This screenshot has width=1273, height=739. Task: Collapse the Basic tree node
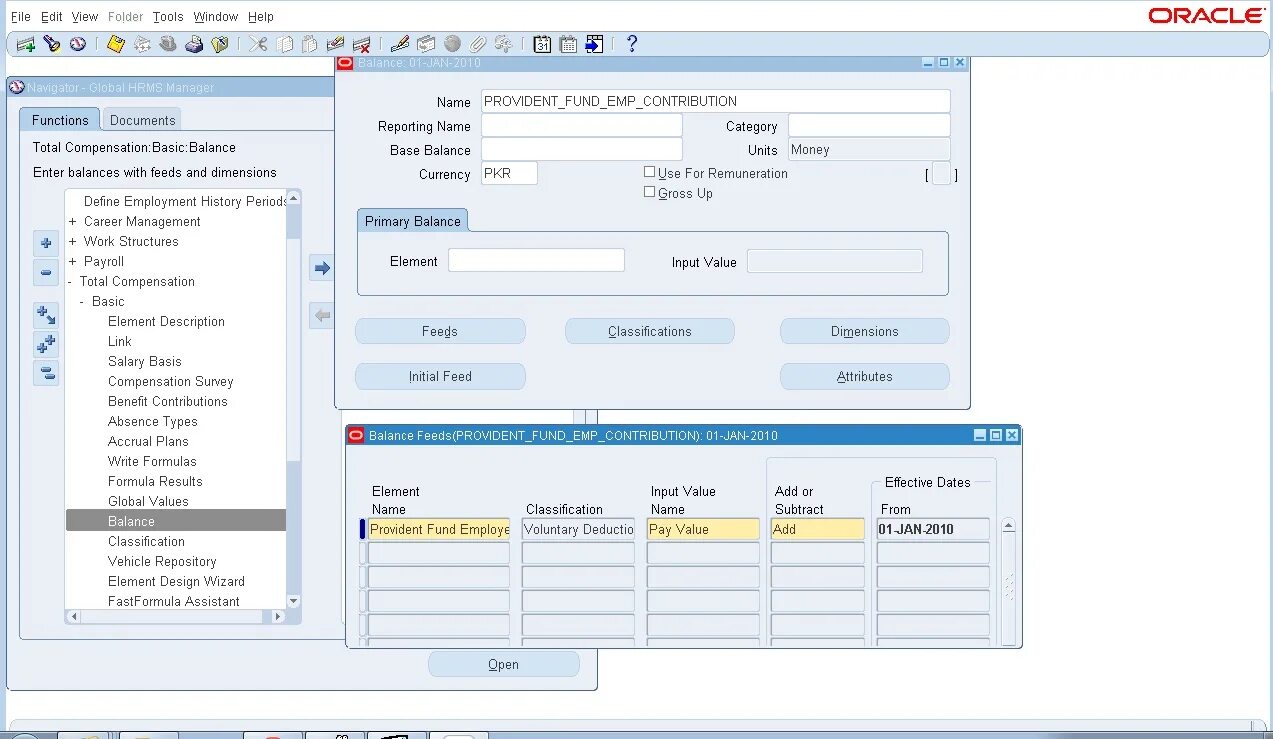[83, 302]
